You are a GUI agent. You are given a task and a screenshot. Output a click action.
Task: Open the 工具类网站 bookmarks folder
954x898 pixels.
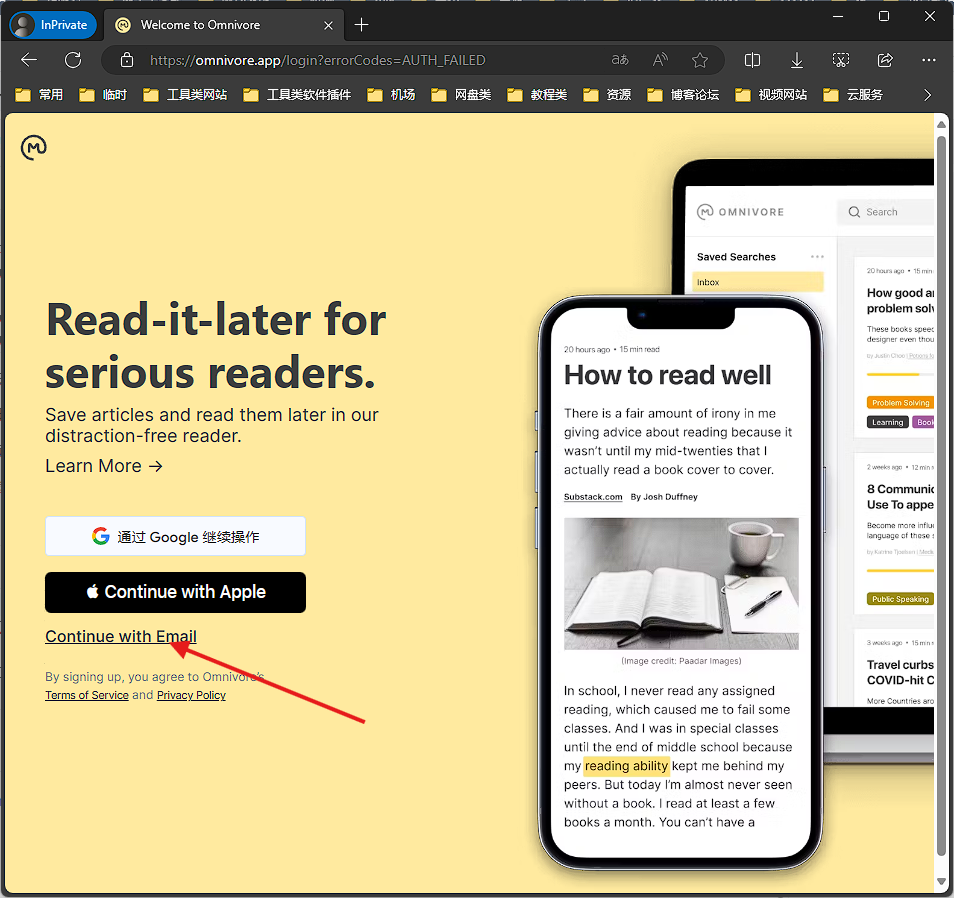coord(185,95)
